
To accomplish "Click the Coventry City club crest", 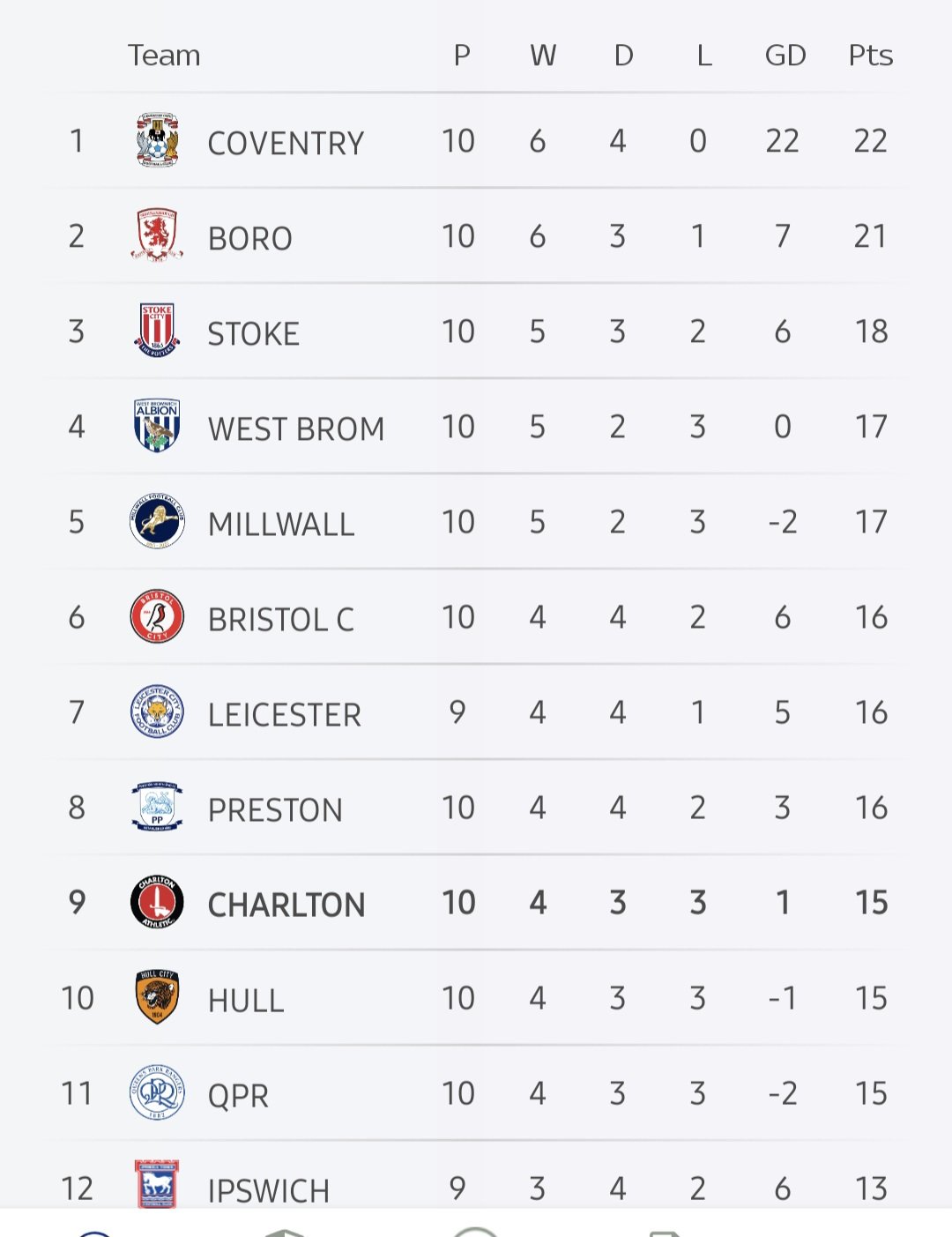I will click(157, 140).
